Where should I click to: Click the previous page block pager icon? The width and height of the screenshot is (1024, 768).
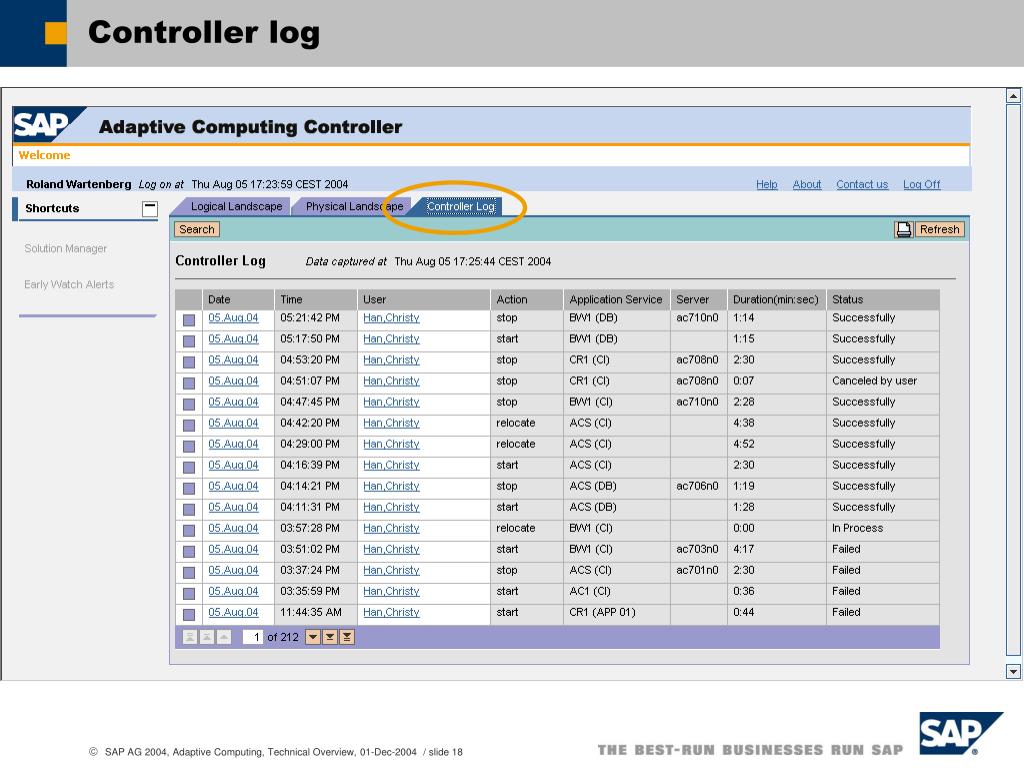click(206, 637)
